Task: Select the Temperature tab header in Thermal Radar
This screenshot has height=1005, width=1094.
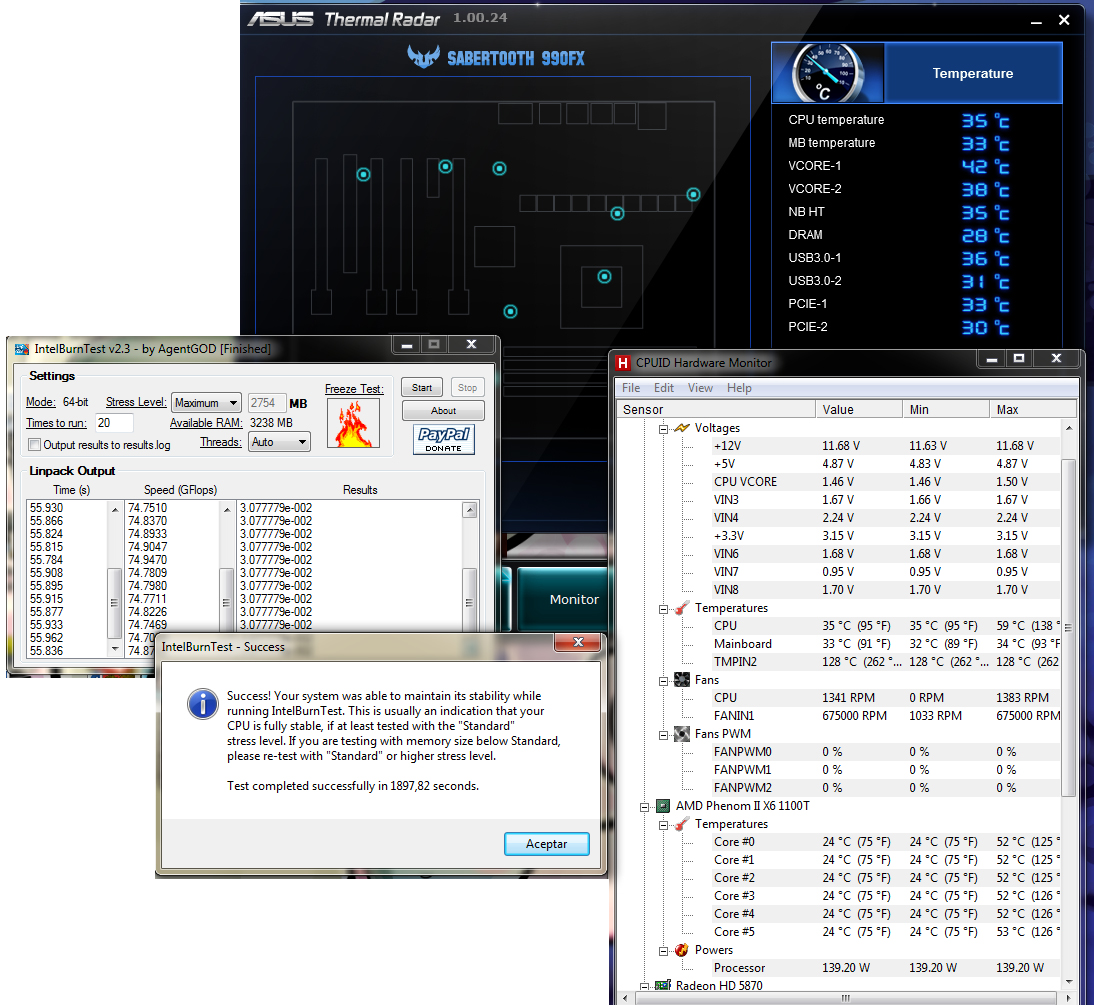Action: pos(973,73)
